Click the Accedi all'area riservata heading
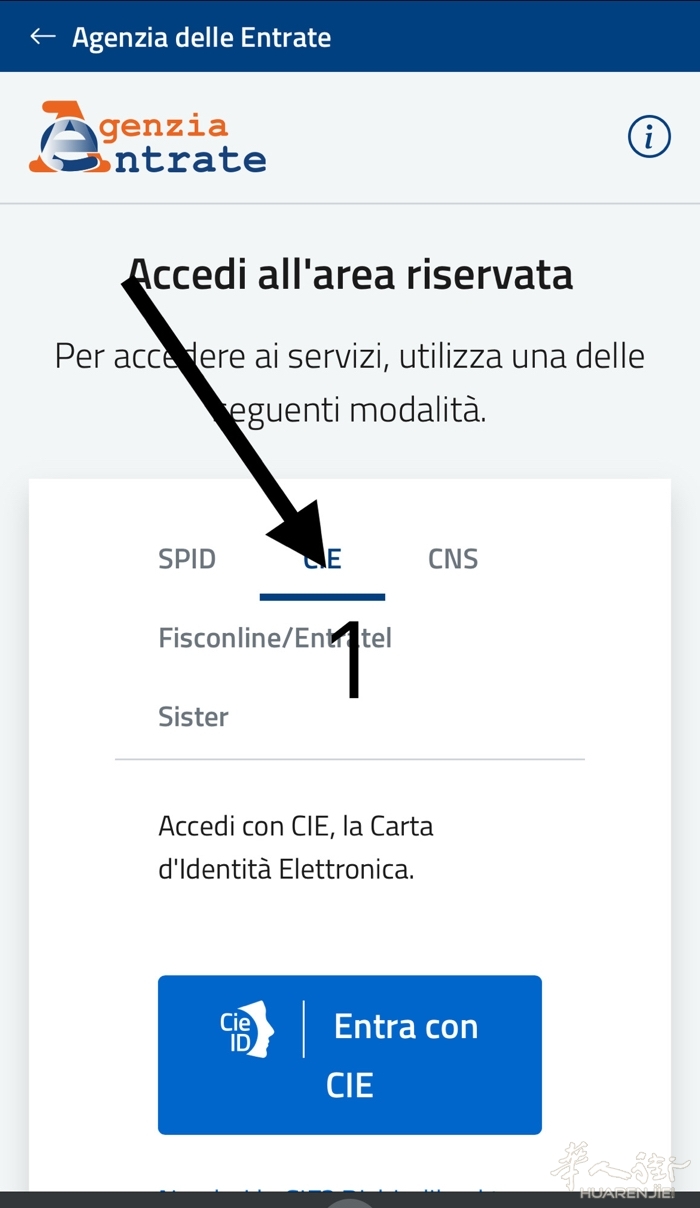 point(350,274)
